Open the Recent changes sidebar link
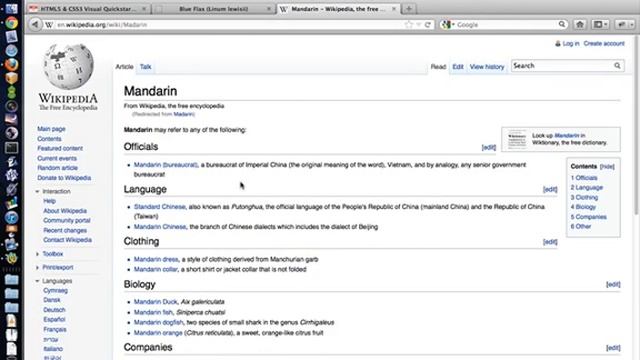 (x=65, y=230)
